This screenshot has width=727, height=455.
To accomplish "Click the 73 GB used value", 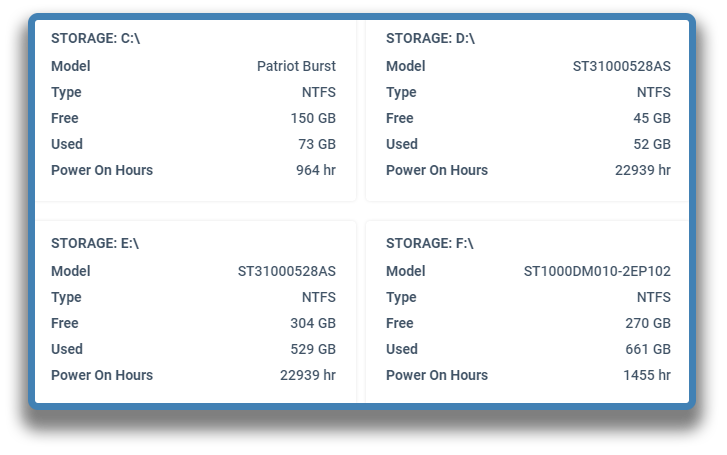I will pyautogui.click(x=317, y=144).
